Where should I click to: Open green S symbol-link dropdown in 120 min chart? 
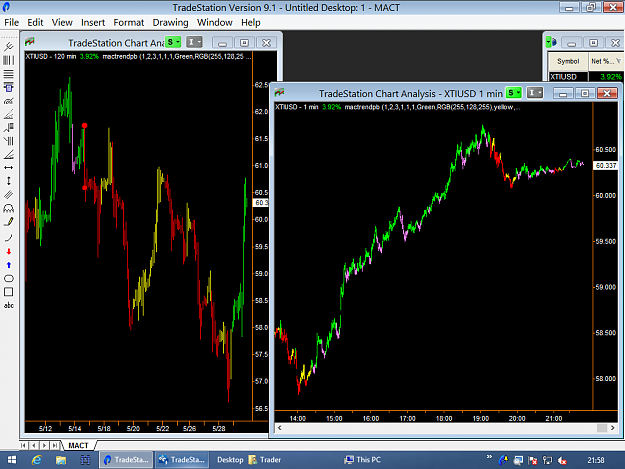173,42
